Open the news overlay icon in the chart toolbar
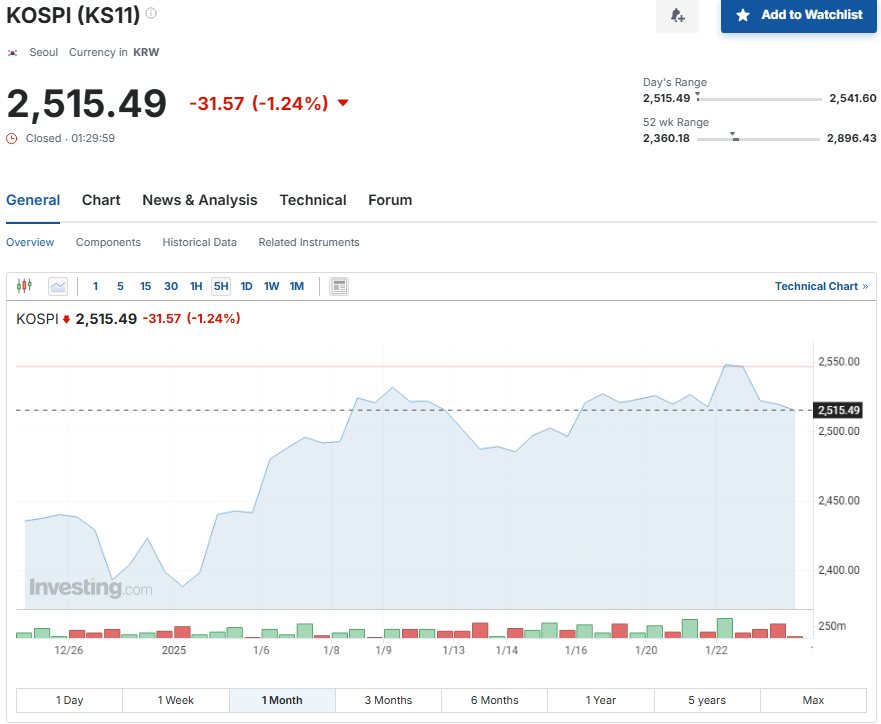This screenshot has height=724, width=881. click(339, 286)
